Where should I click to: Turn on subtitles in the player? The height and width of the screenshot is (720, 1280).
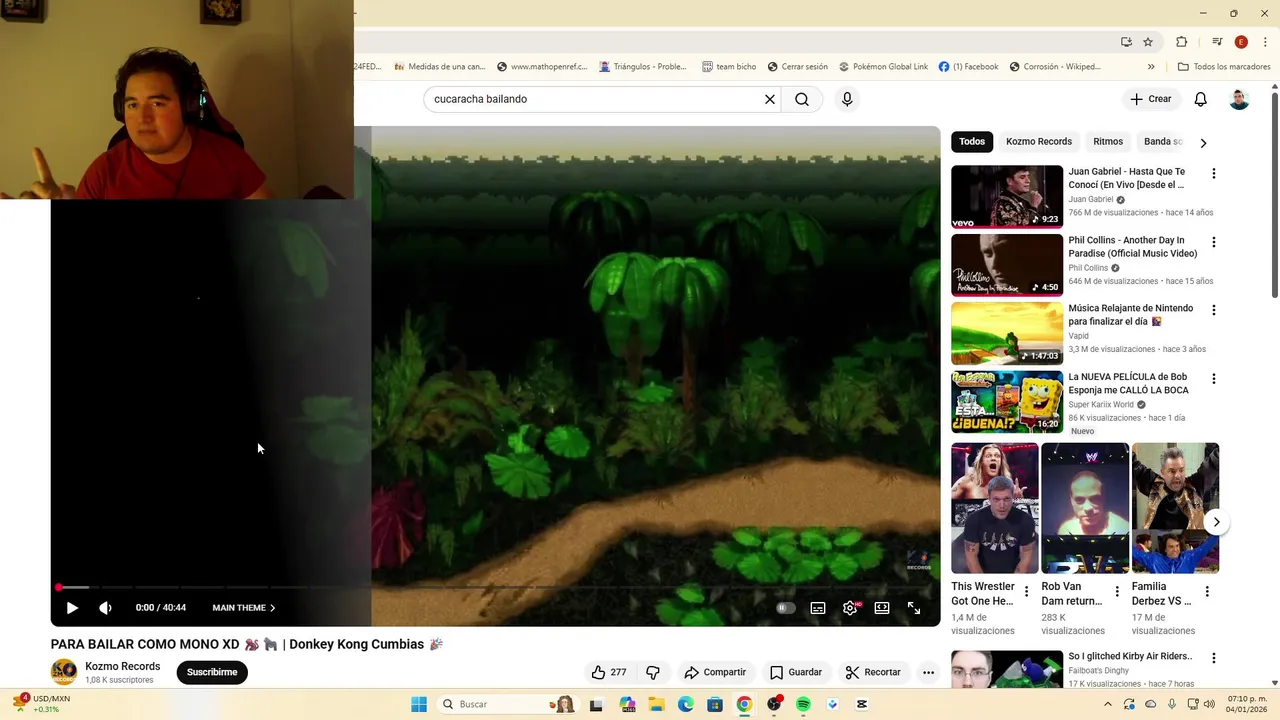[x=818, y=608]
